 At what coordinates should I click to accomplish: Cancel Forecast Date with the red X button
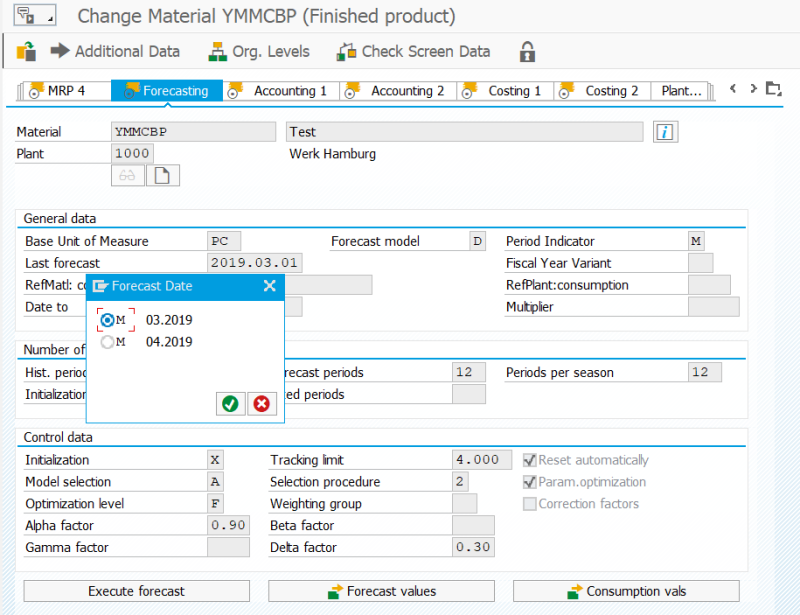coord(262,404)
